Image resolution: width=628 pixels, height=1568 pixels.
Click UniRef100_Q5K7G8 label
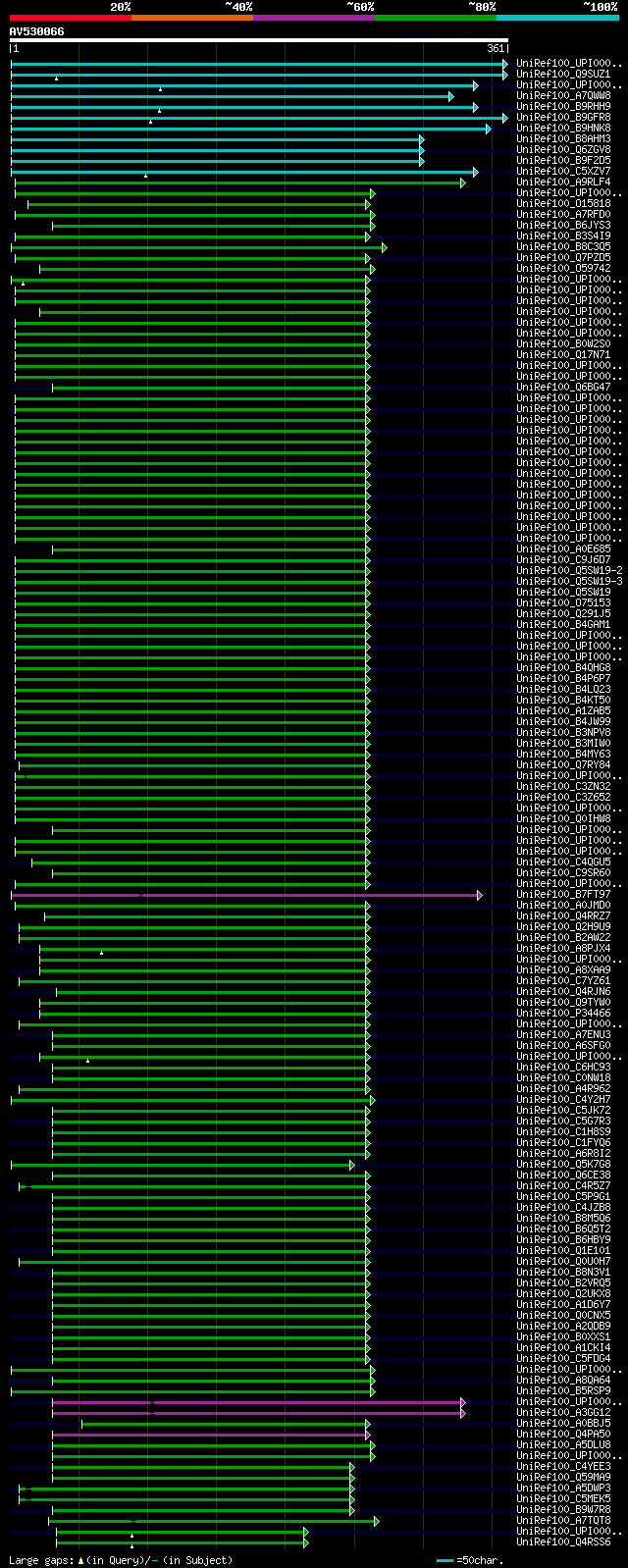563,1164
